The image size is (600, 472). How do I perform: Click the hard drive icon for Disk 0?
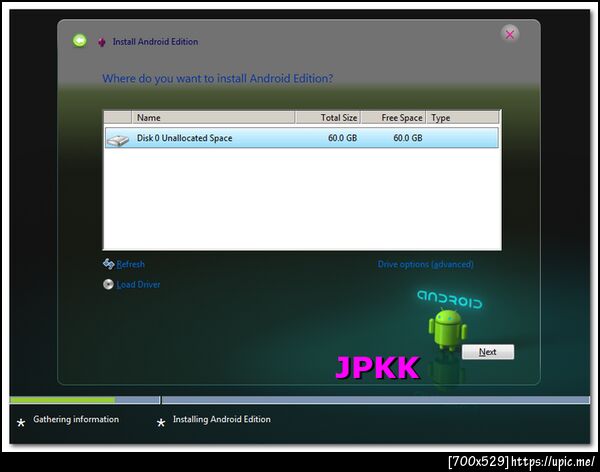click(118, 140)
